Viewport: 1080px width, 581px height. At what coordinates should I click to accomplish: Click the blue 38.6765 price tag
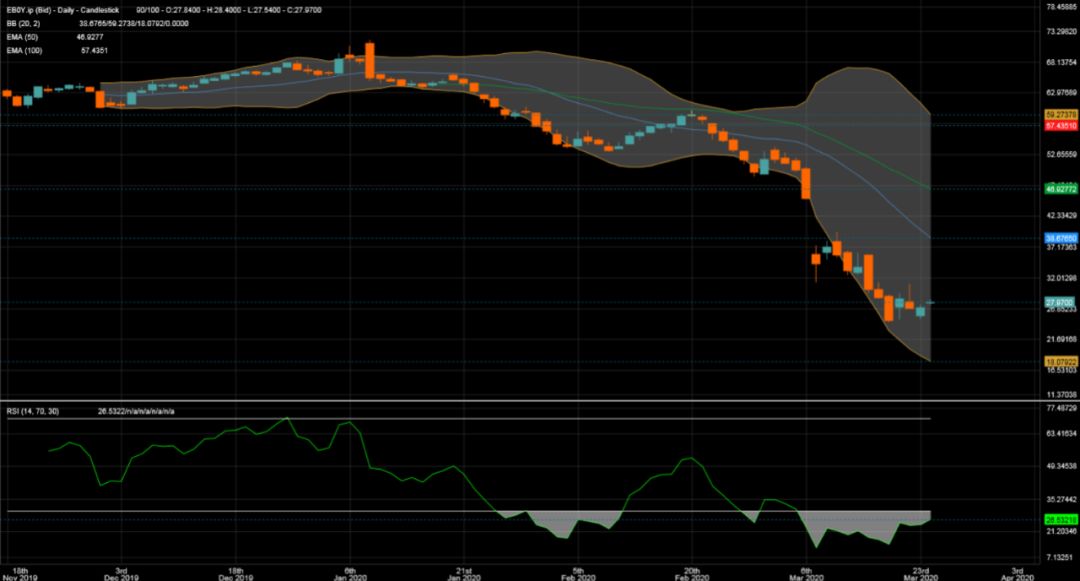1058,239
